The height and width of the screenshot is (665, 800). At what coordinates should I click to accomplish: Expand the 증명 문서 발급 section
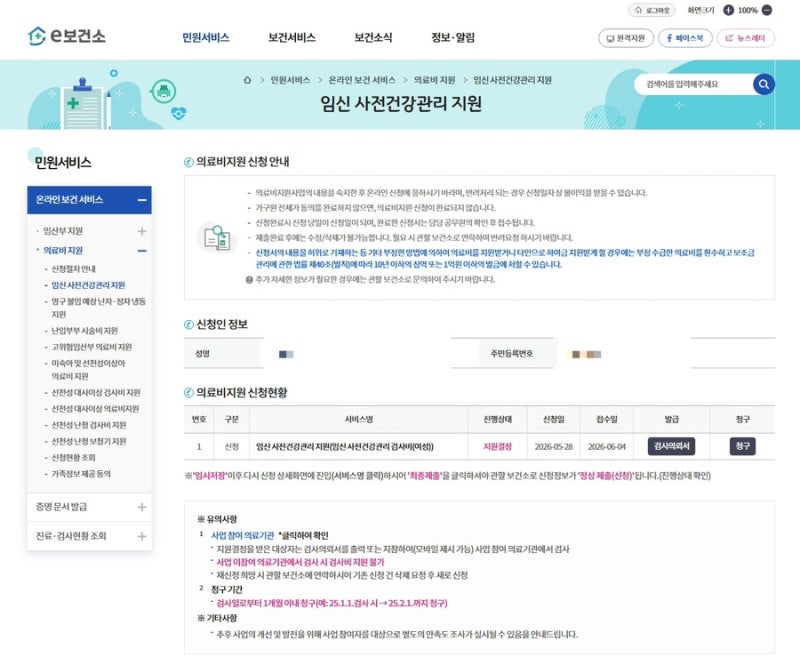pyautogui.click(x=142, y=507)
